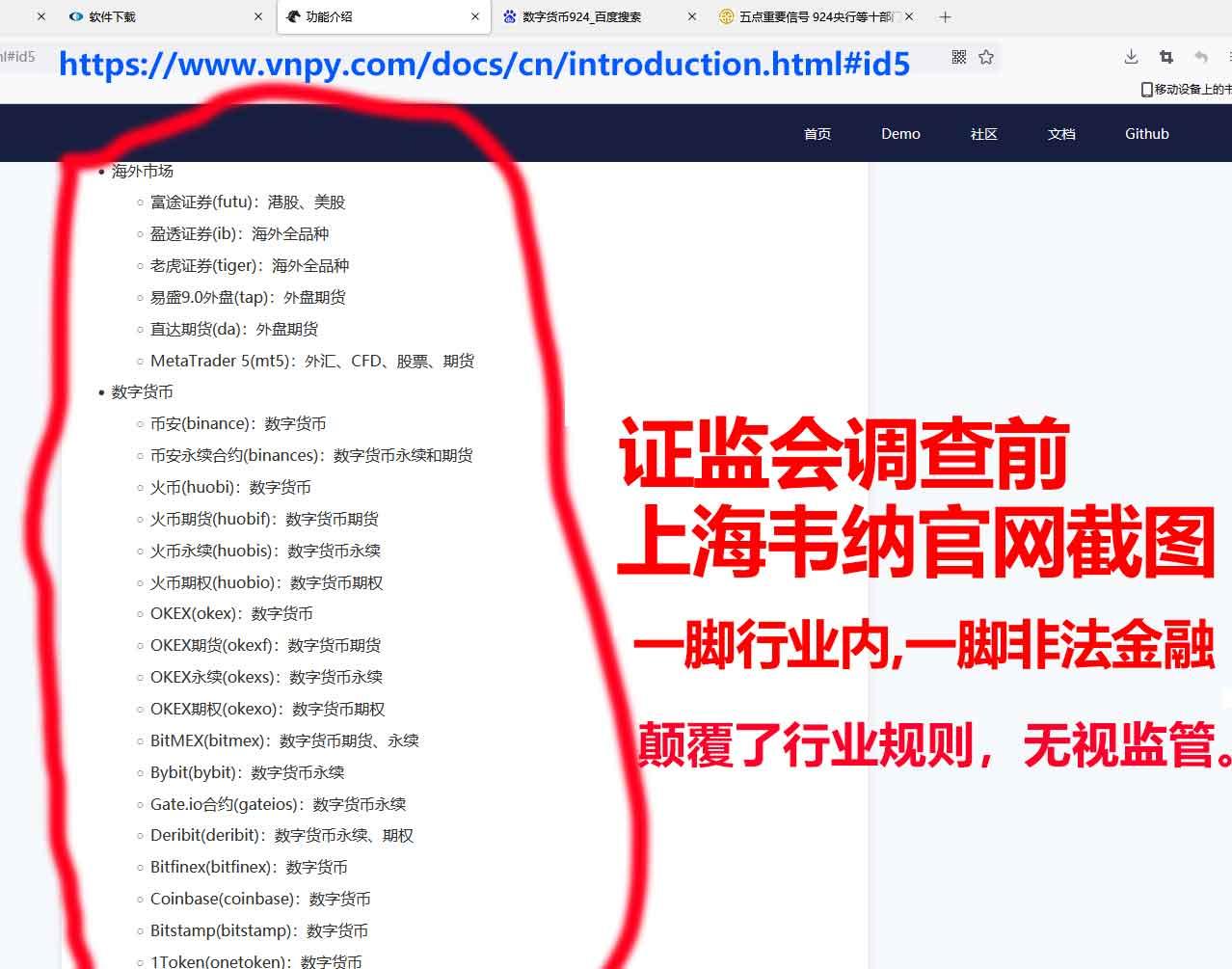Toggle the bookmark star in the address bar
The width and height of the screenshot is (1232, 969).
tap(986, 57)
